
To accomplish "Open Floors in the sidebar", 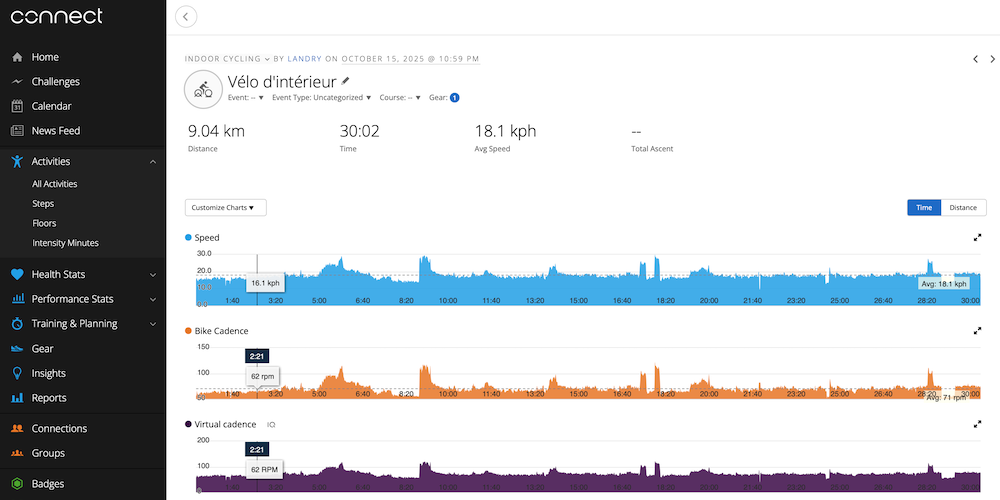I will coord(44,223).
